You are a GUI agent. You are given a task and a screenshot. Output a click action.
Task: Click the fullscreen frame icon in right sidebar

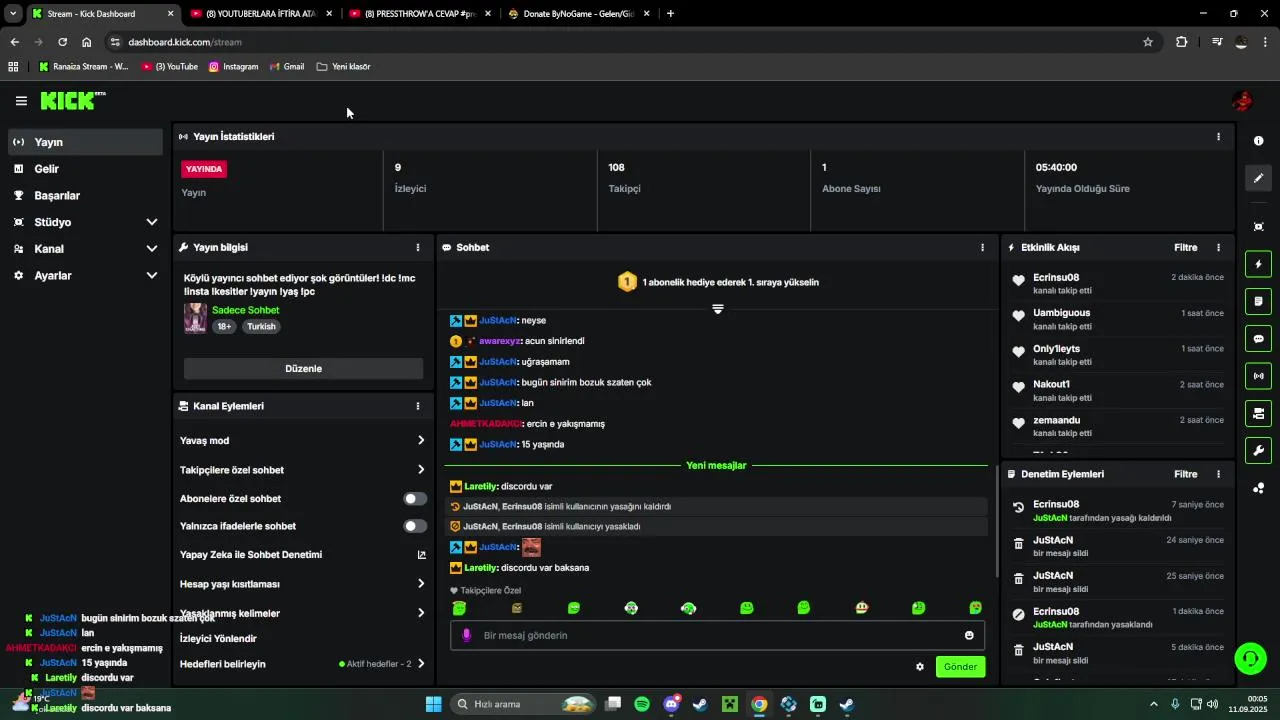1258,227
